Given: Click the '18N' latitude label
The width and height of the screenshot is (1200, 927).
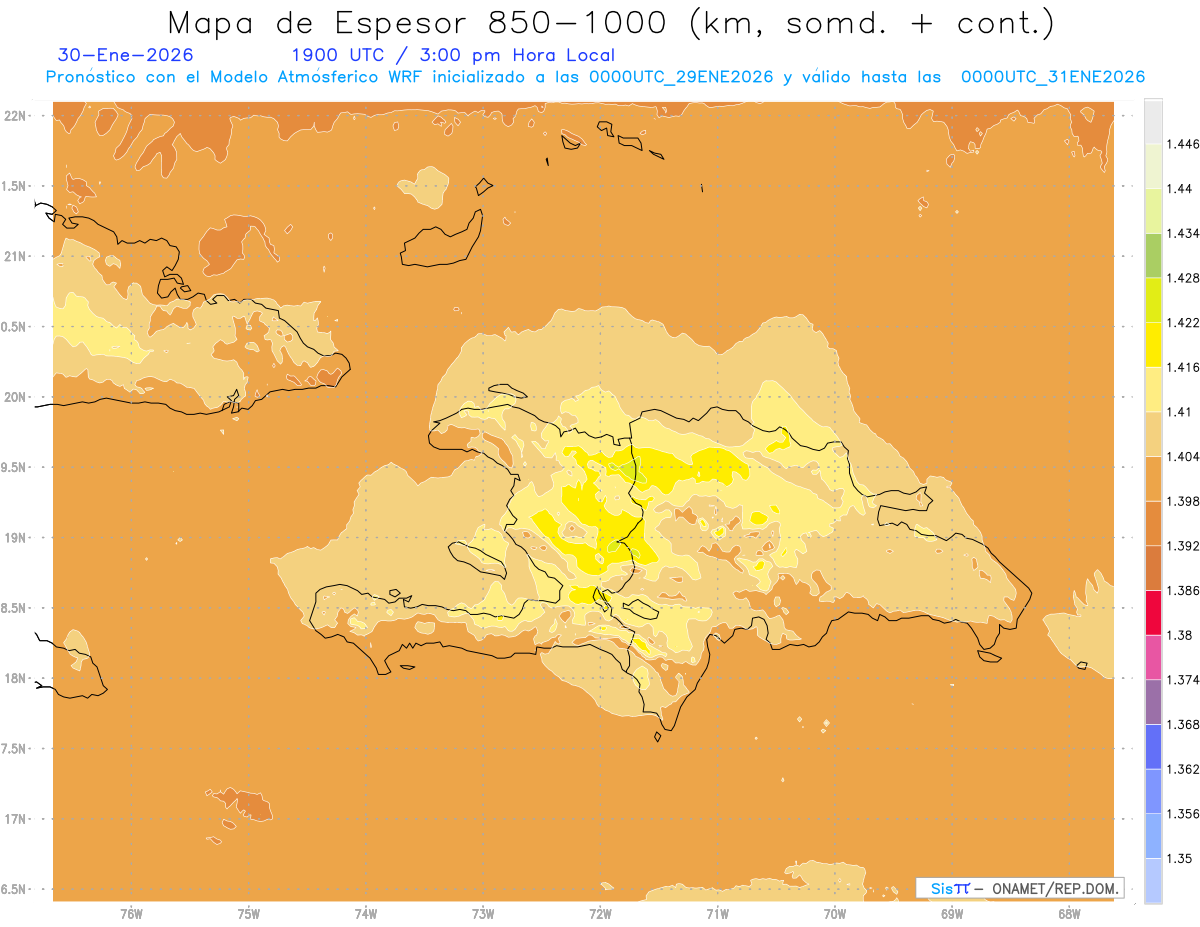Looking at the screenshot, I should [x=15, y=678].
